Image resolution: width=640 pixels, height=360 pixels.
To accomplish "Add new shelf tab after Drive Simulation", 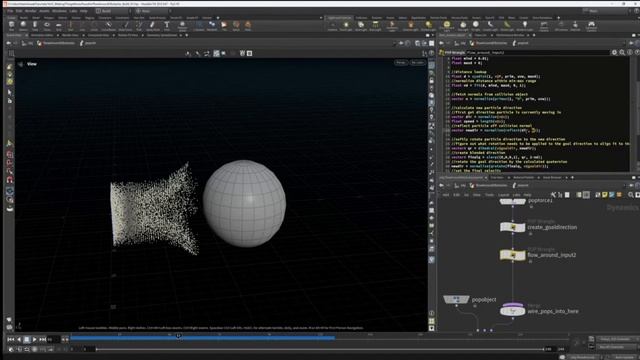I will point(558,18).
